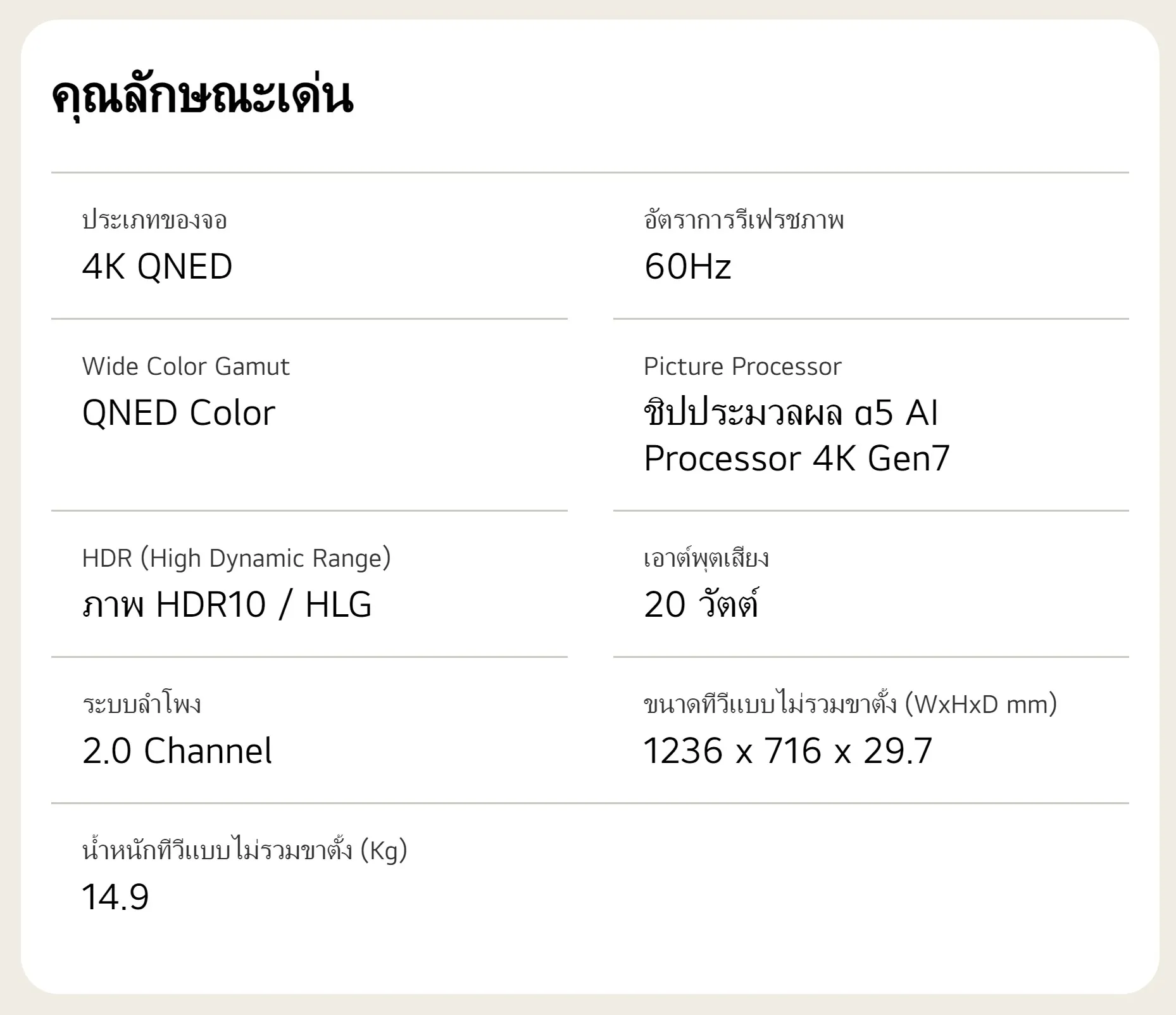The height and width of the screenshot is (1015, 1176).
Task: Click the TV weight (Kg) label
Action: [244, 851]
